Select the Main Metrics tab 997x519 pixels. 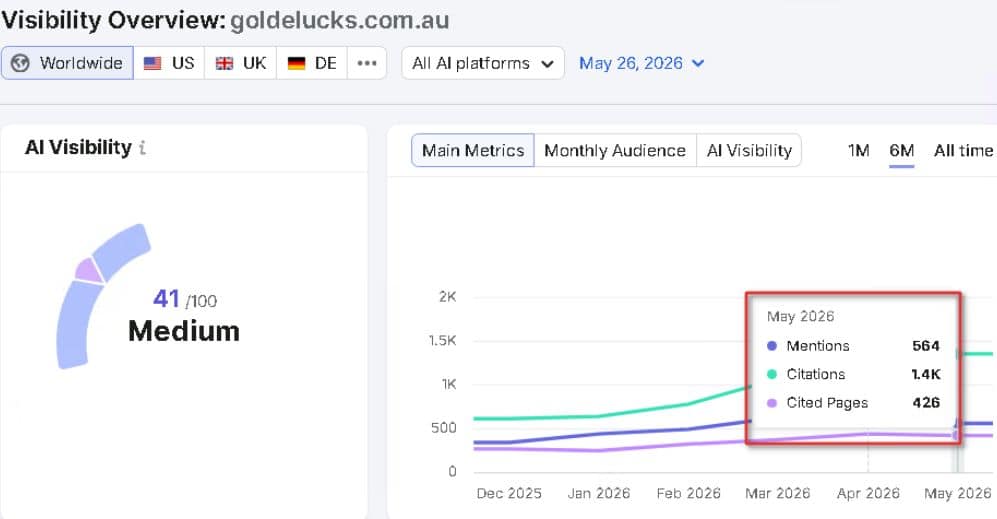[473, 150]
